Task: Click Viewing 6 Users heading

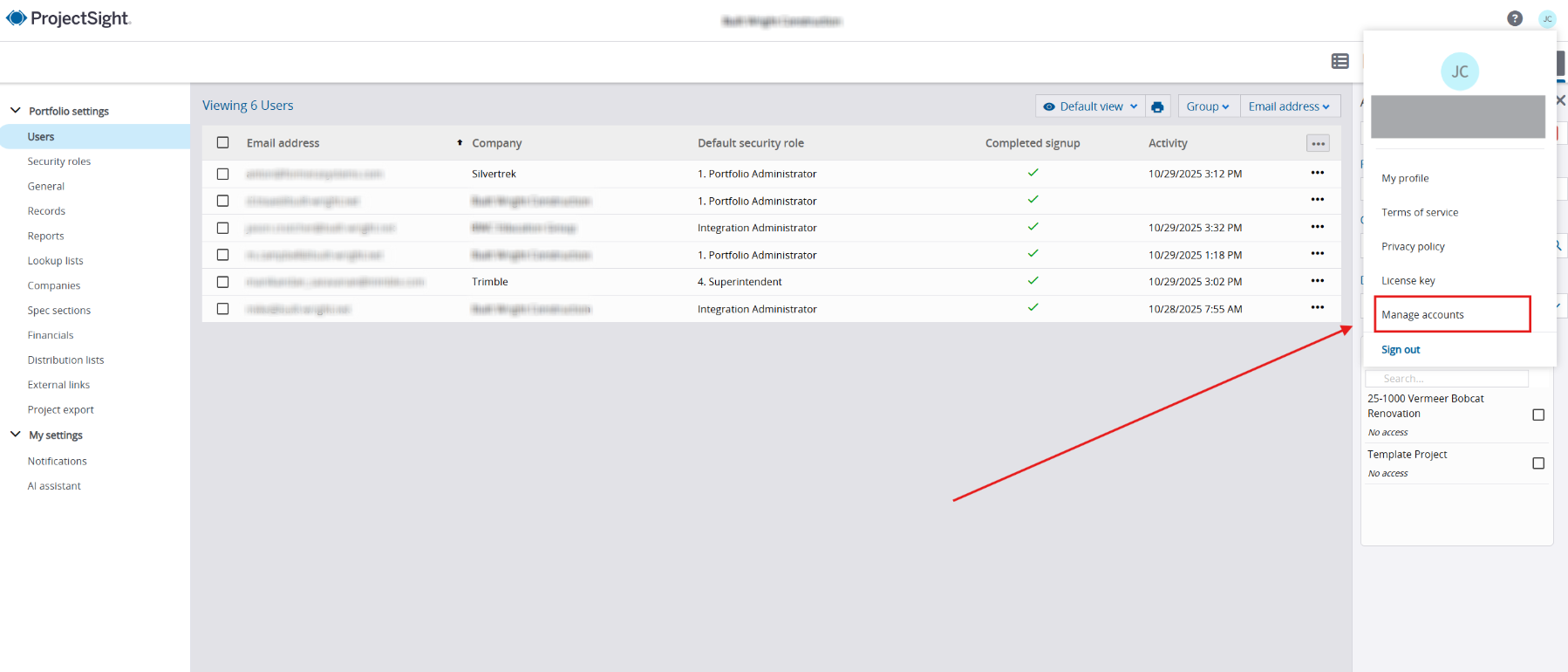Action: click(x=248, y=106)
